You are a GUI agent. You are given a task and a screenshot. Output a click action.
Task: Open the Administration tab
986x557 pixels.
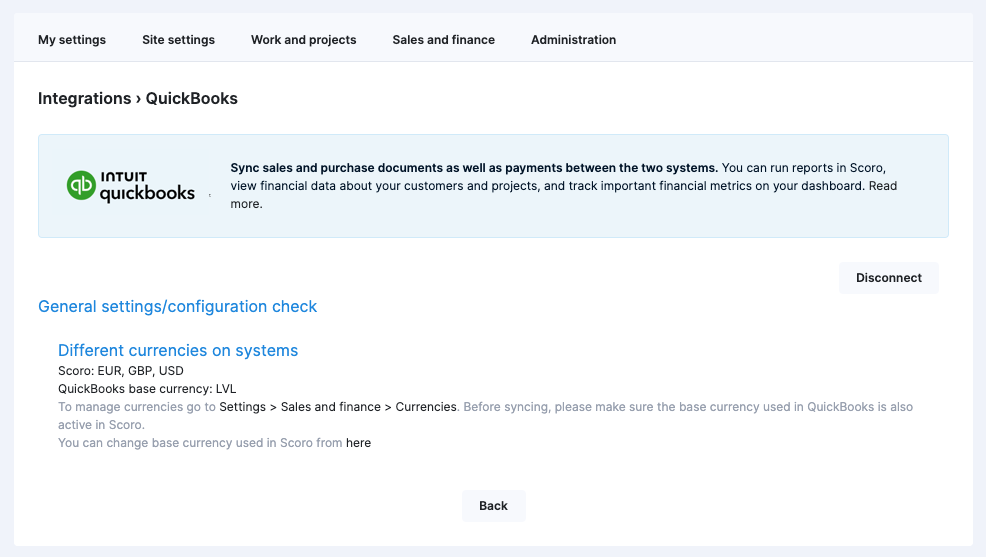tap(573, 40)
